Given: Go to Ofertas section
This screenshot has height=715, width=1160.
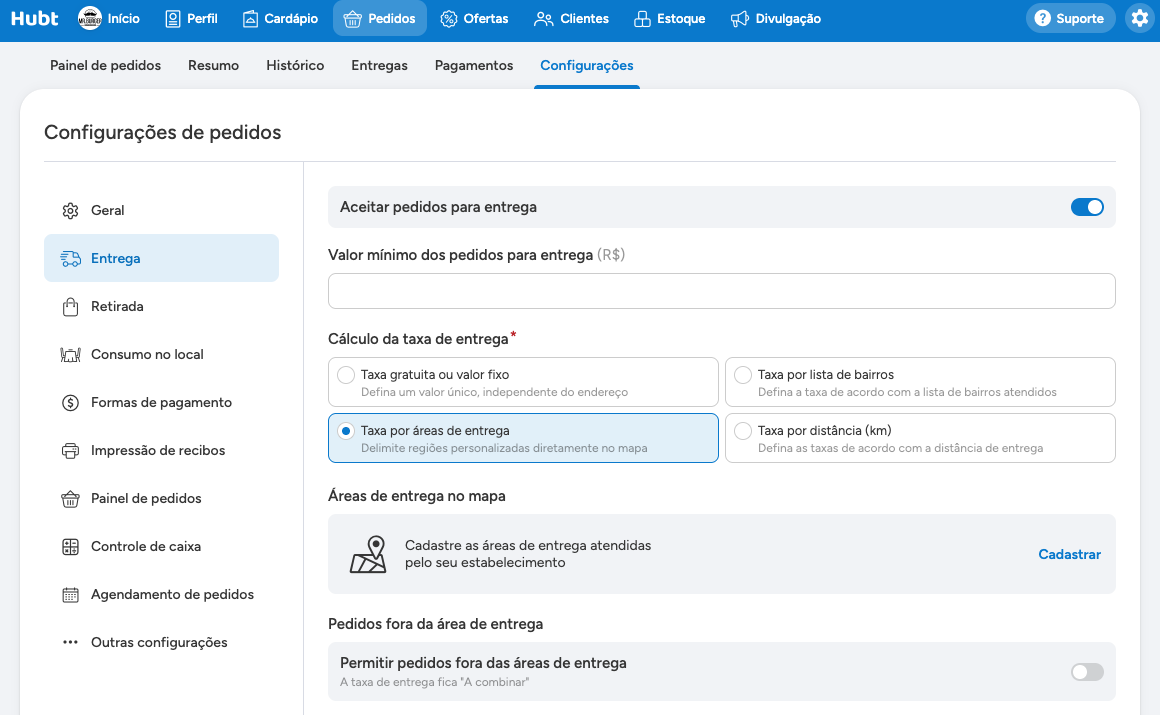Looking at the screenshot, I should (474, 19).
